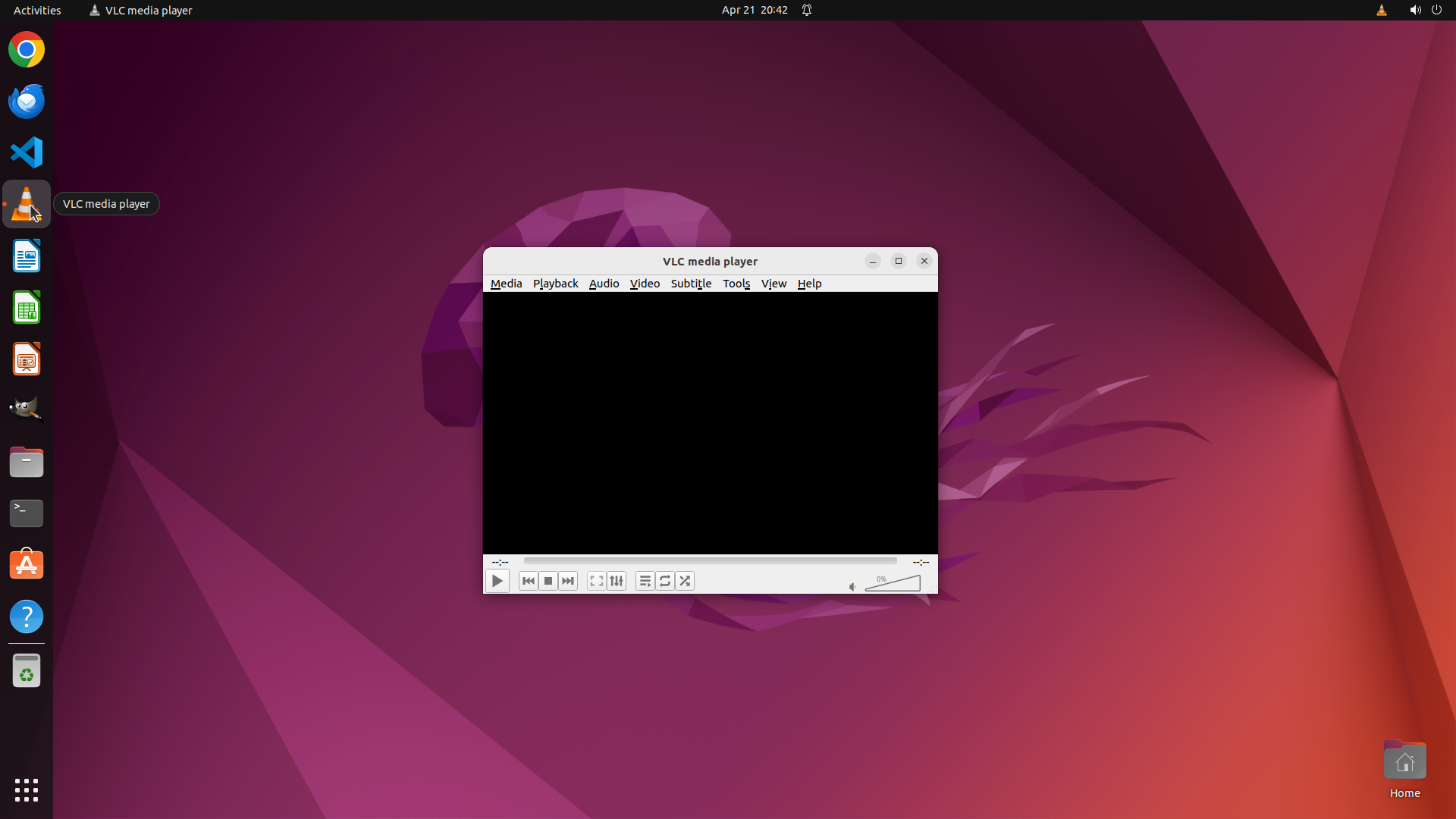This screenshot has height=819, width=1456.
Task: Expand the Audio menu
Action: click(604, 284)
